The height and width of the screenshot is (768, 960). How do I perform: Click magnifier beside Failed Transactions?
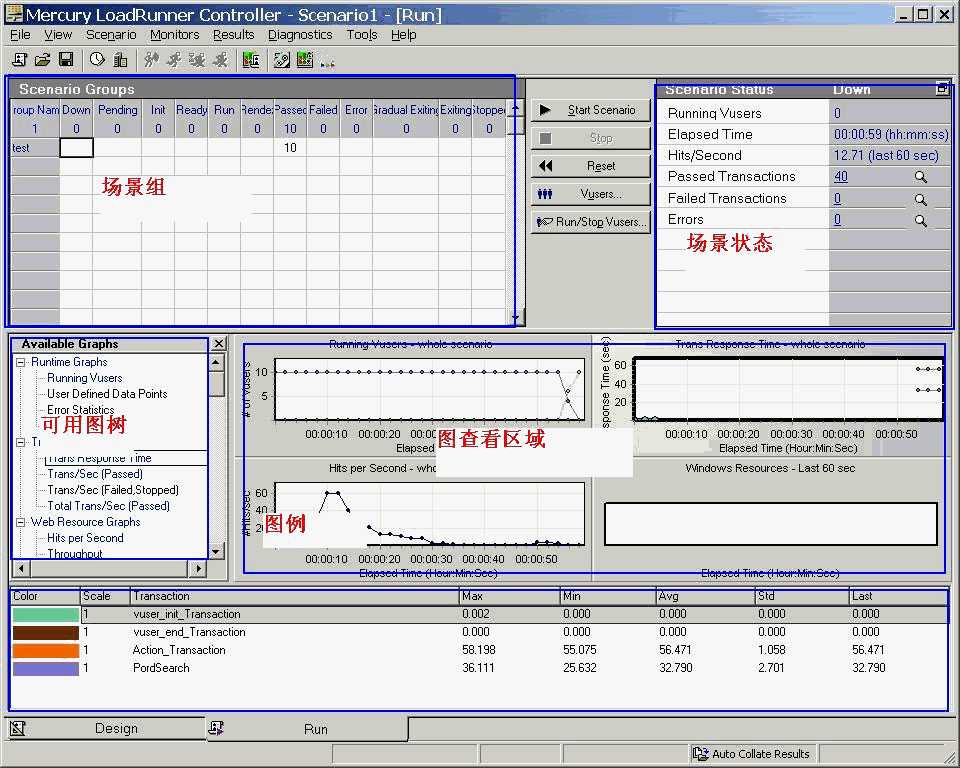(x=920, y=199)
